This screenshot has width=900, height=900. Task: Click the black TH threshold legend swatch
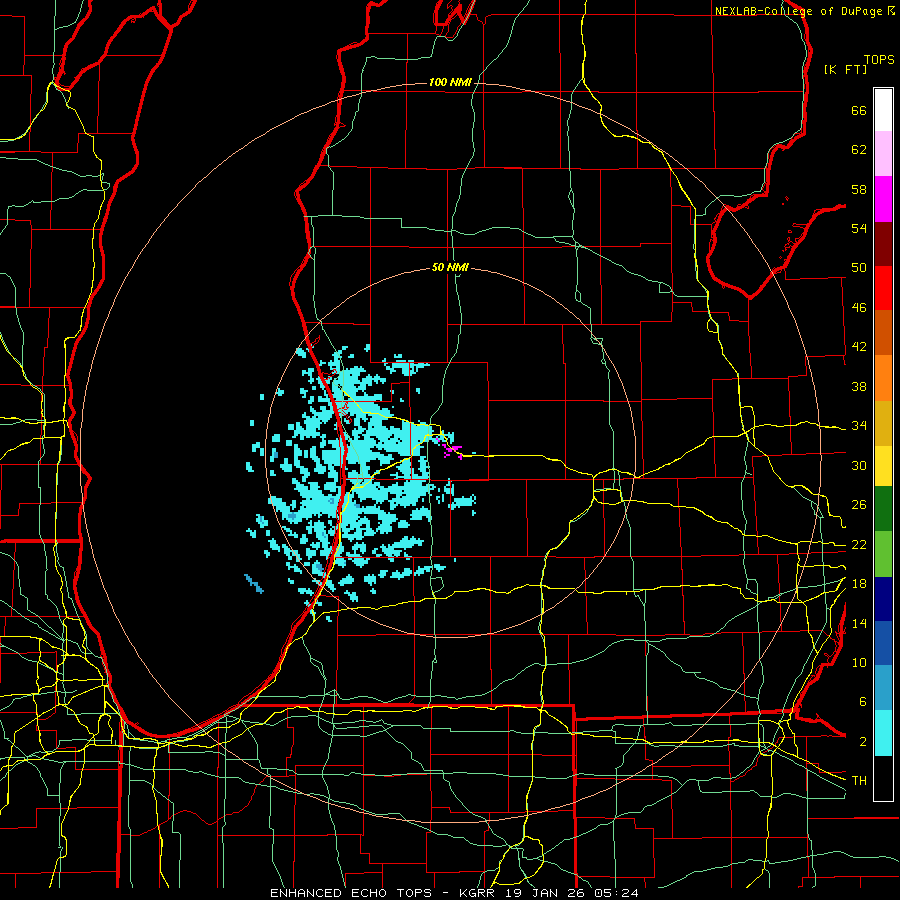(x=883, y=778)
